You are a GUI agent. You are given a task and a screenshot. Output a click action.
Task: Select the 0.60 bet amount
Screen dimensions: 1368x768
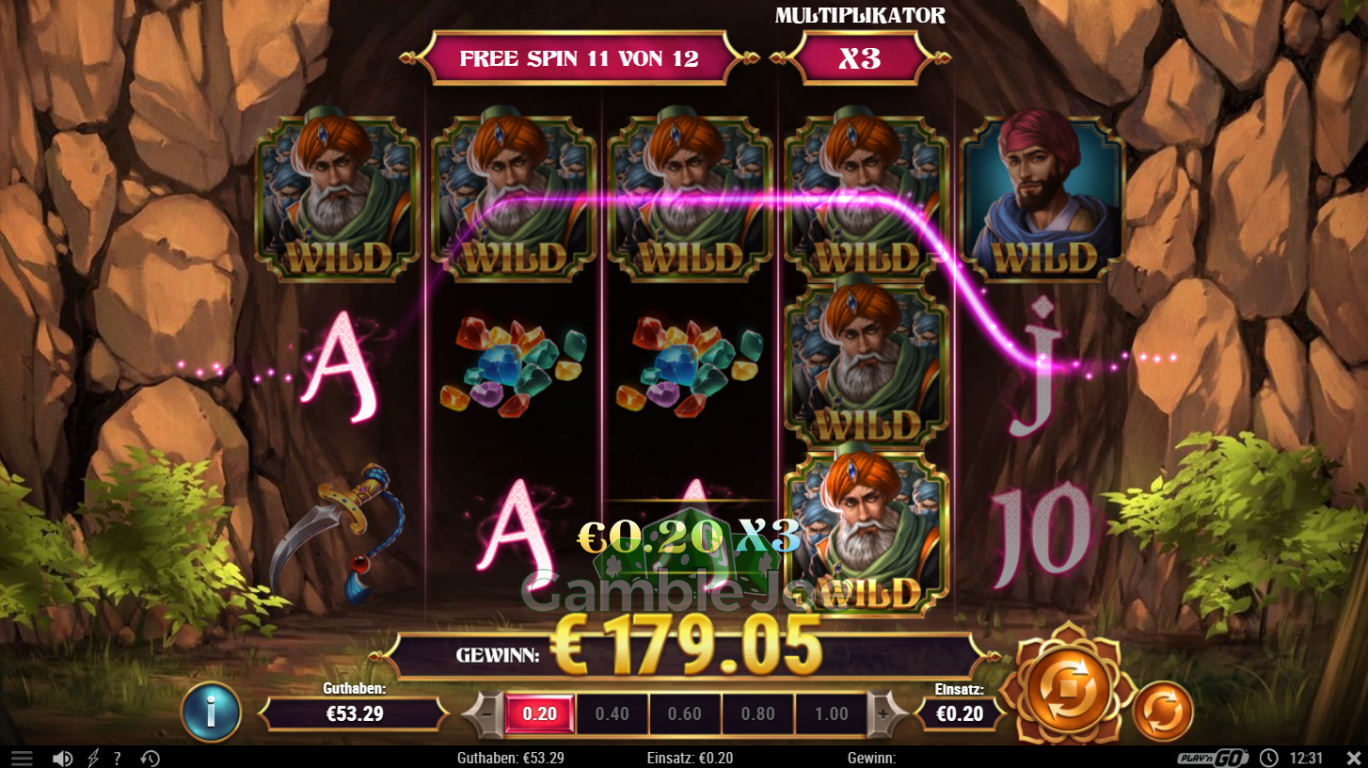point(685,714)
